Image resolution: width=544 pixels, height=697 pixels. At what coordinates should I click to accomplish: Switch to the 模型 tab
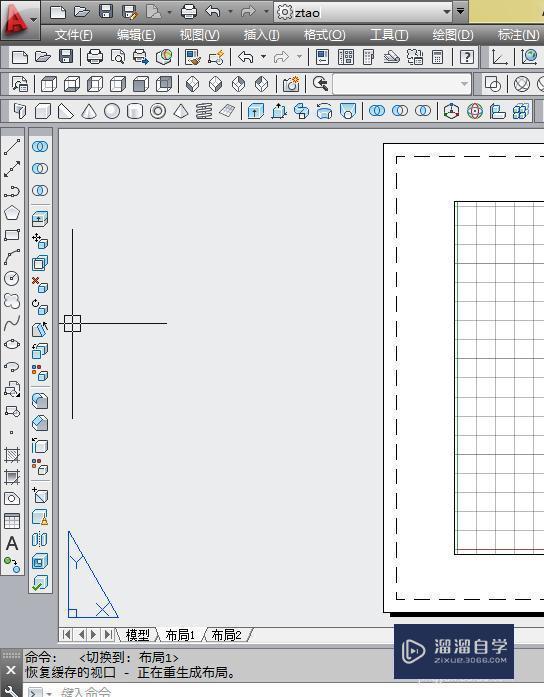click(137, 635)
